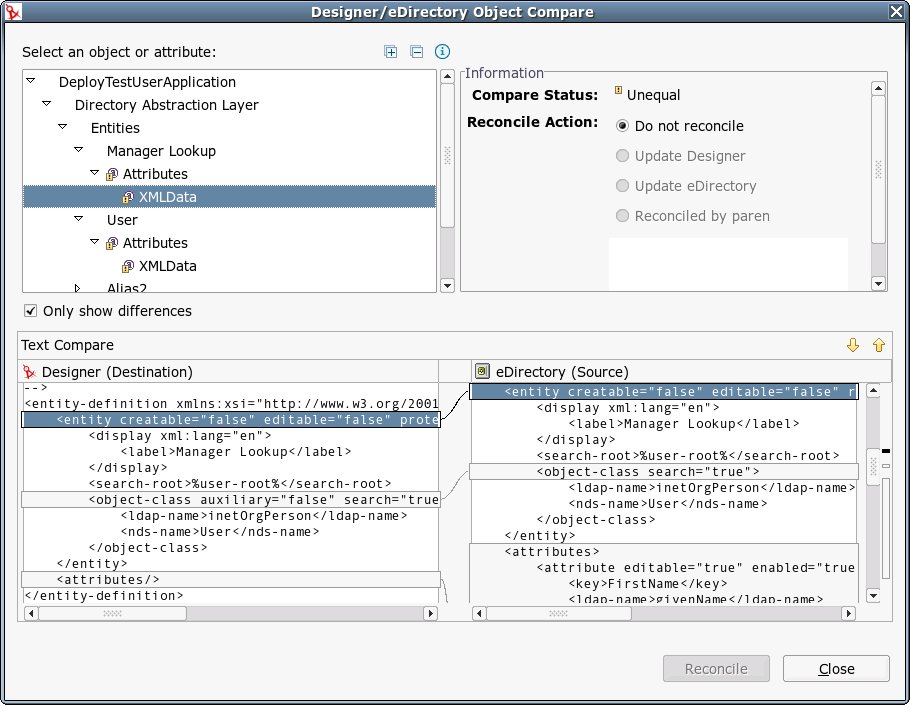Image resolution: width=910 pixels, height=705 pixels.
Task: Click object-class search line in eDirectory pane
Action: click(x=663, y=472)
